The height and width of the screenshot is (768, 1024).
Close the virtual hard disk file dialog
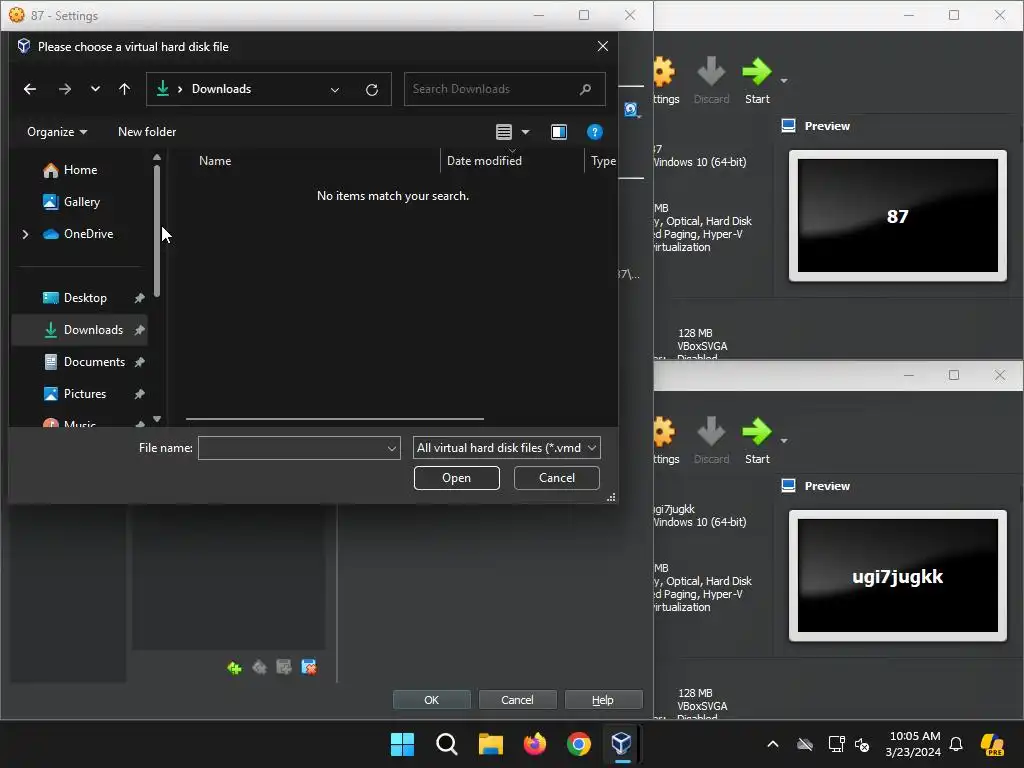603,46
